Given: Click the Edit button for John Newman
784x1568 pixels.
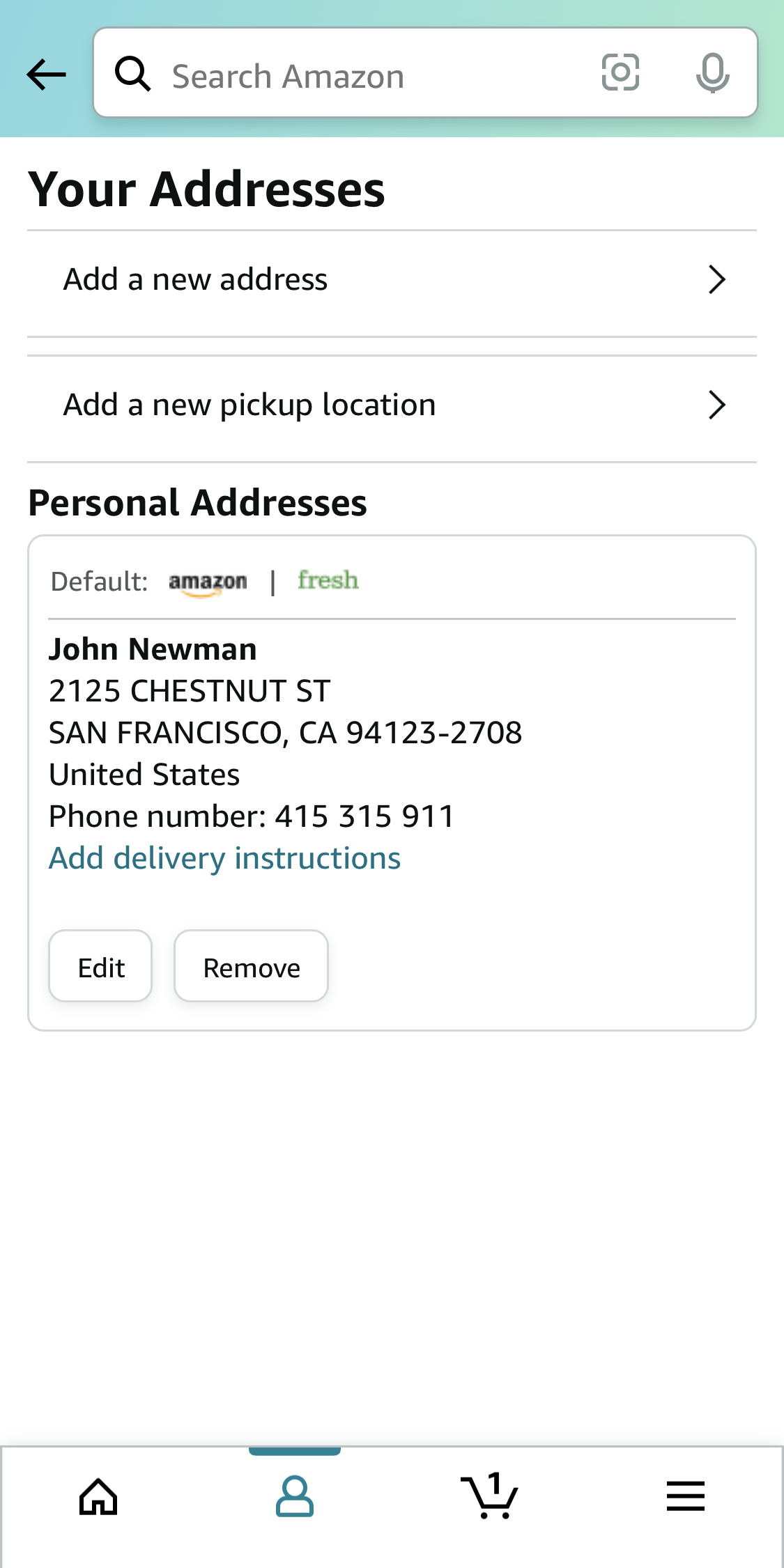Looking at the screenshot, I should [100, 965].
